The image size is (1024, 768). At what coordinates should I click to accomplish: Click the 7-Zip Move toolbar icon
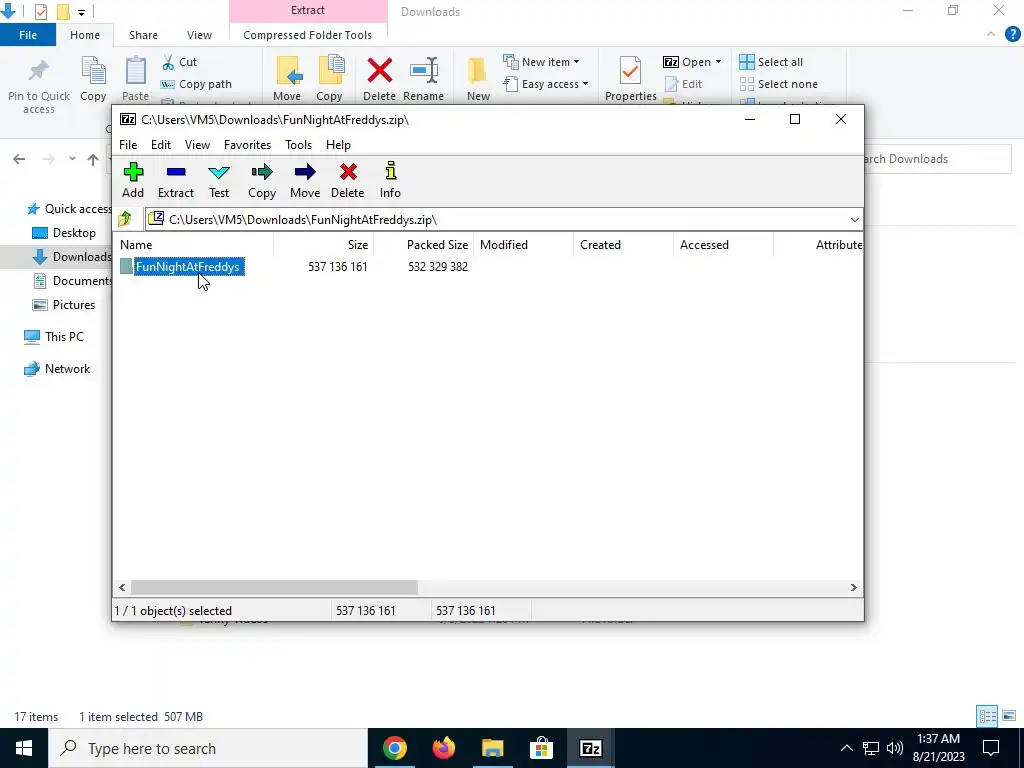coord(305,180)
